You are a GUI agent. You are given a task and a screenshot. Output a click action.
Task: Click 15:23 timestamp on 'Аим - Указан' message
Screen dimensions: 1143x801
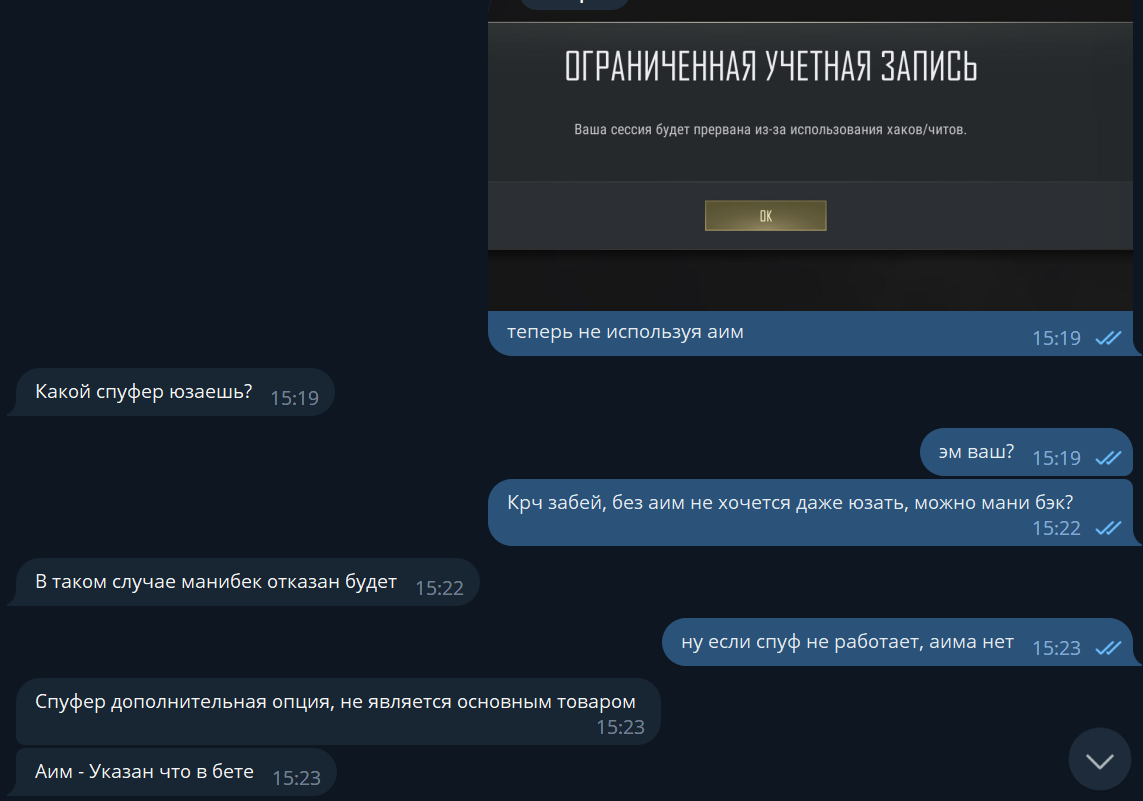pos(297,778)
